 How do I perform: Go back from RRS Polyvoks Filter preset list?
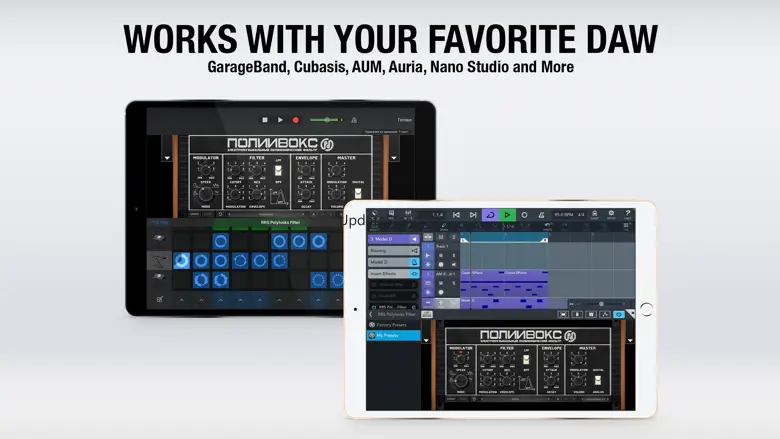tap(371, 314)
